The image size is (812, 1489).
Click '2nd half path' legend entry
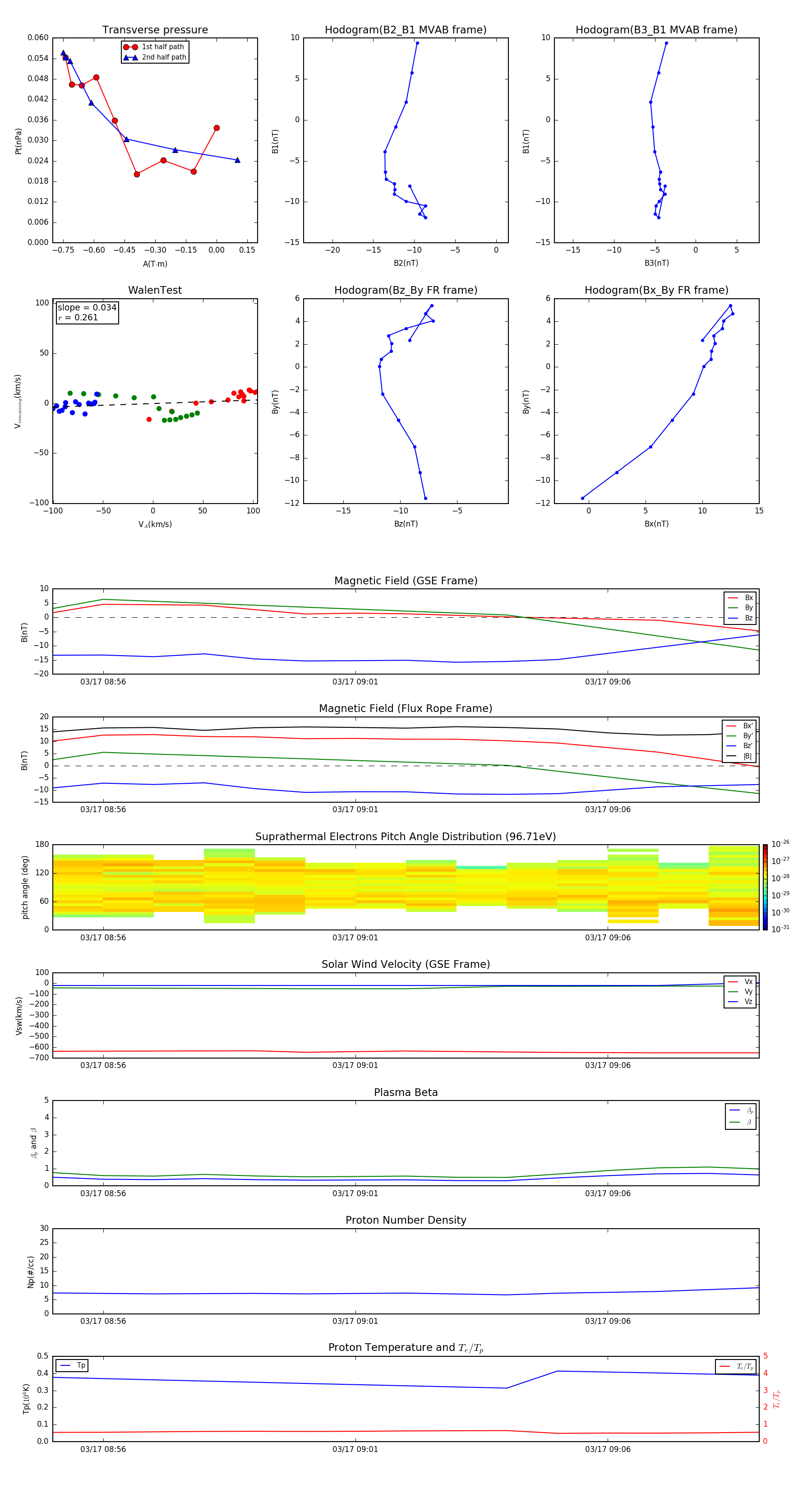point(155,57)
